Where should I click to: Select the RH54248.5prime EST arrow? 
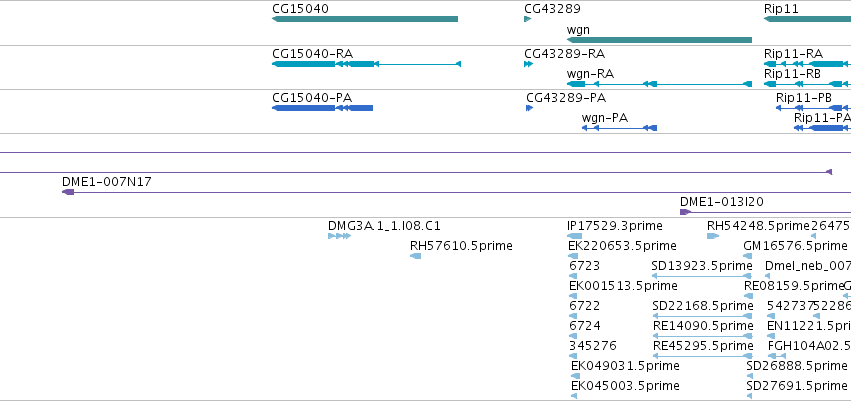tap(713, 236)
